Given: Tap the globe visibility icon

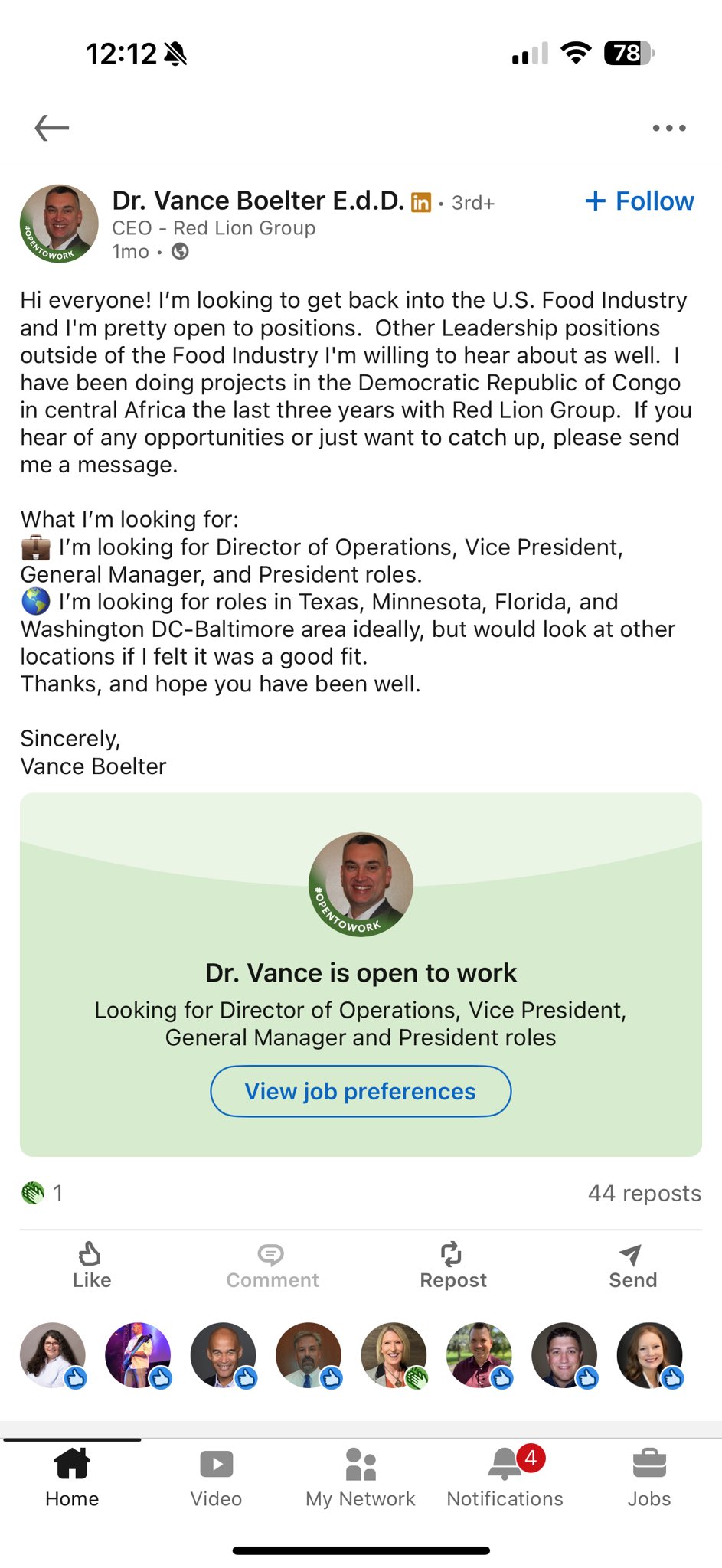Looking at the screenshot, I should coord(180,251).
